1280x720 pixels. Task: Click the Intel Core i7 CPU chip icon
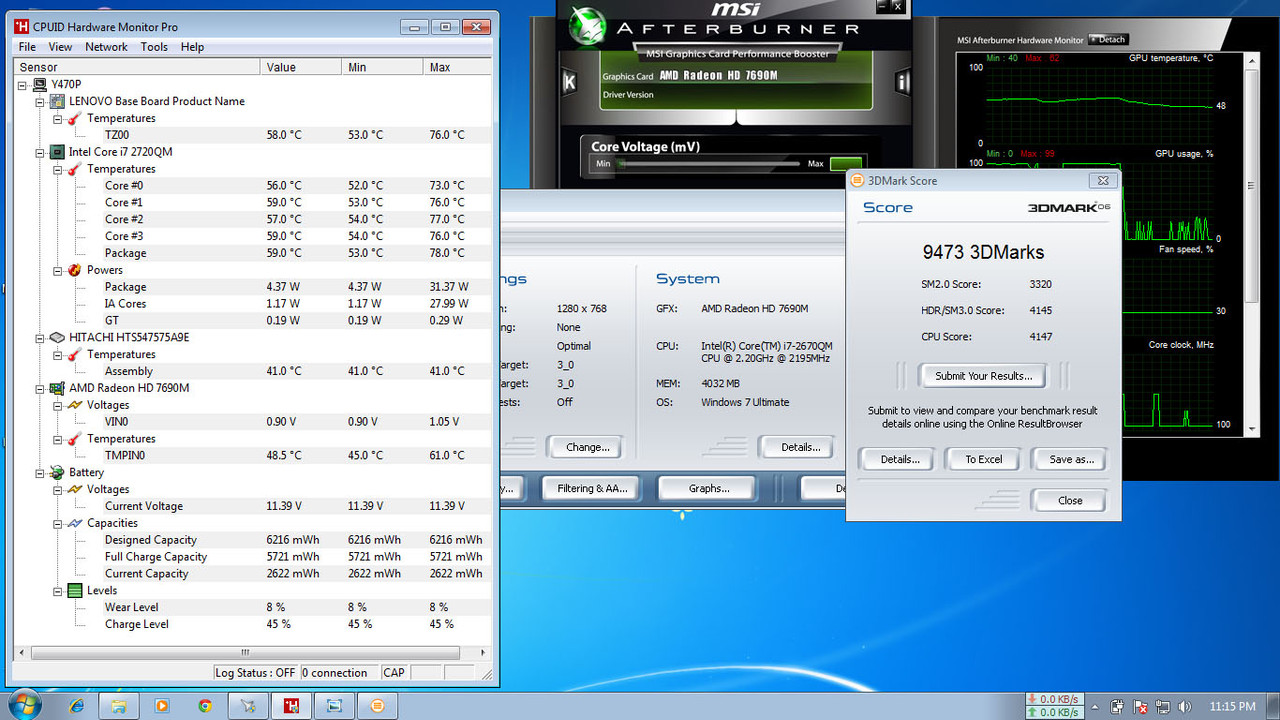pos(57,152)
